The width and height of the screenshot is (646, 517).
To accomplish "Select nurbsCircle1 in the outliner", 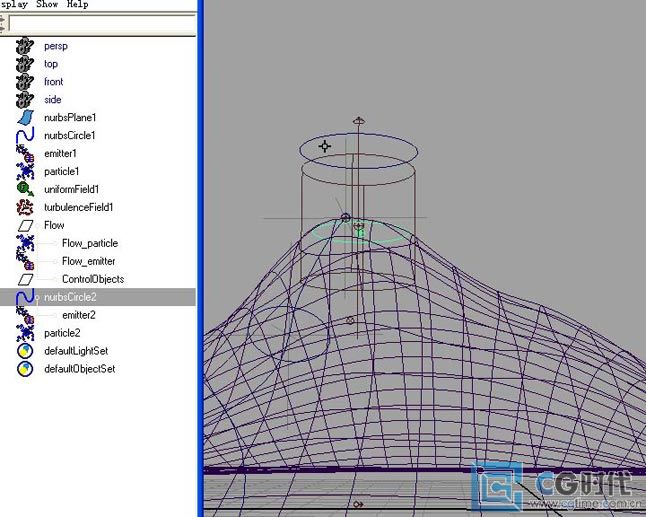I will tap(70, 136).
